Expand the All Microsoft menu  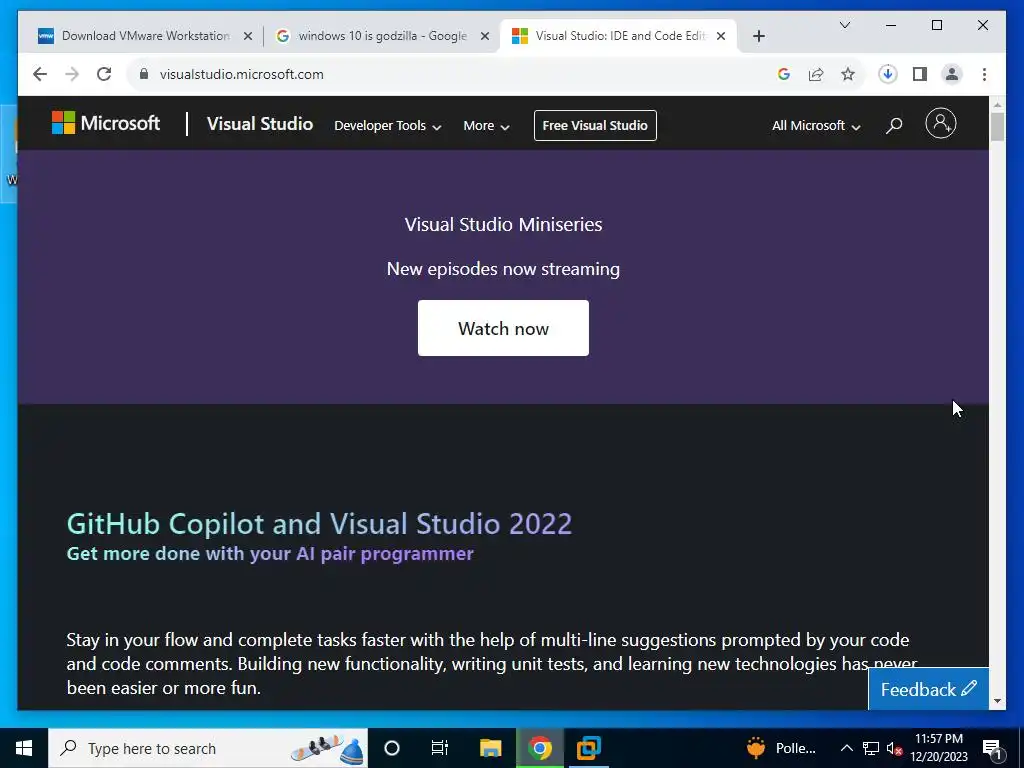[x=816, y=125]
